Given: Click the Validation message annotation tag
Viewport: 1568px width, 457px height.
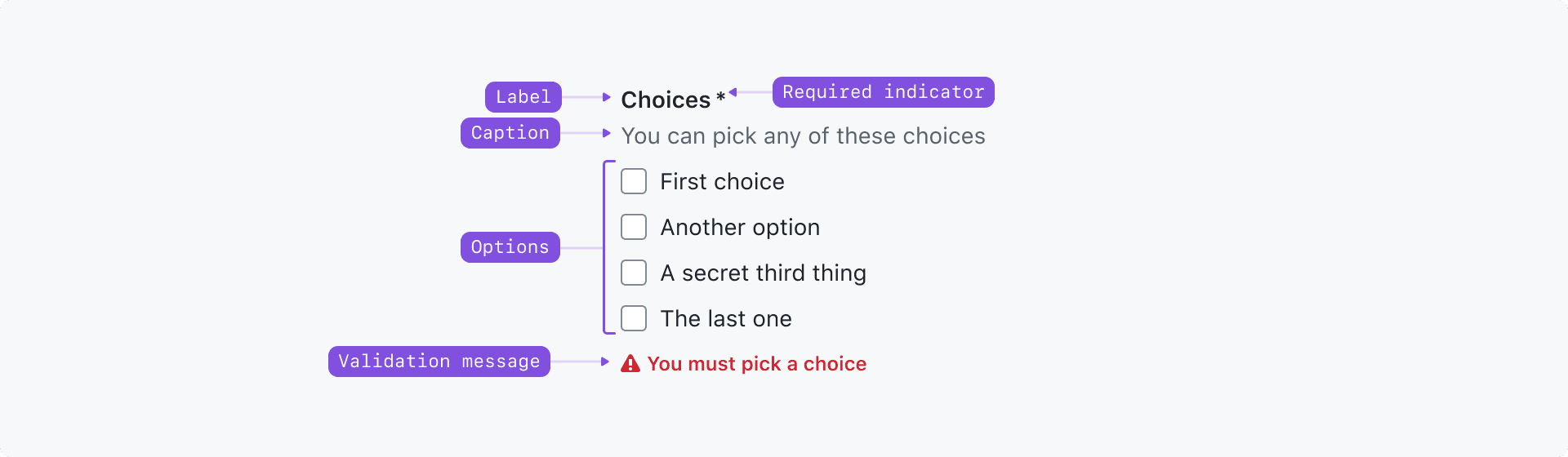Looking at the screenshot, I should click(439, 362).
